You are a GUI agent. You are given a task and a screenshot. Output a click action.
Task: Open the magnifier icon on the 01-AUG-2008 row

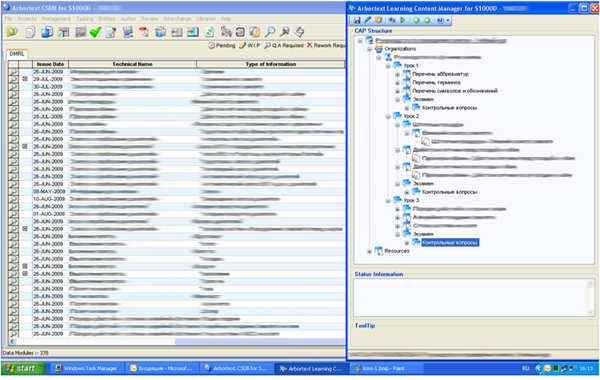(13, 214)
